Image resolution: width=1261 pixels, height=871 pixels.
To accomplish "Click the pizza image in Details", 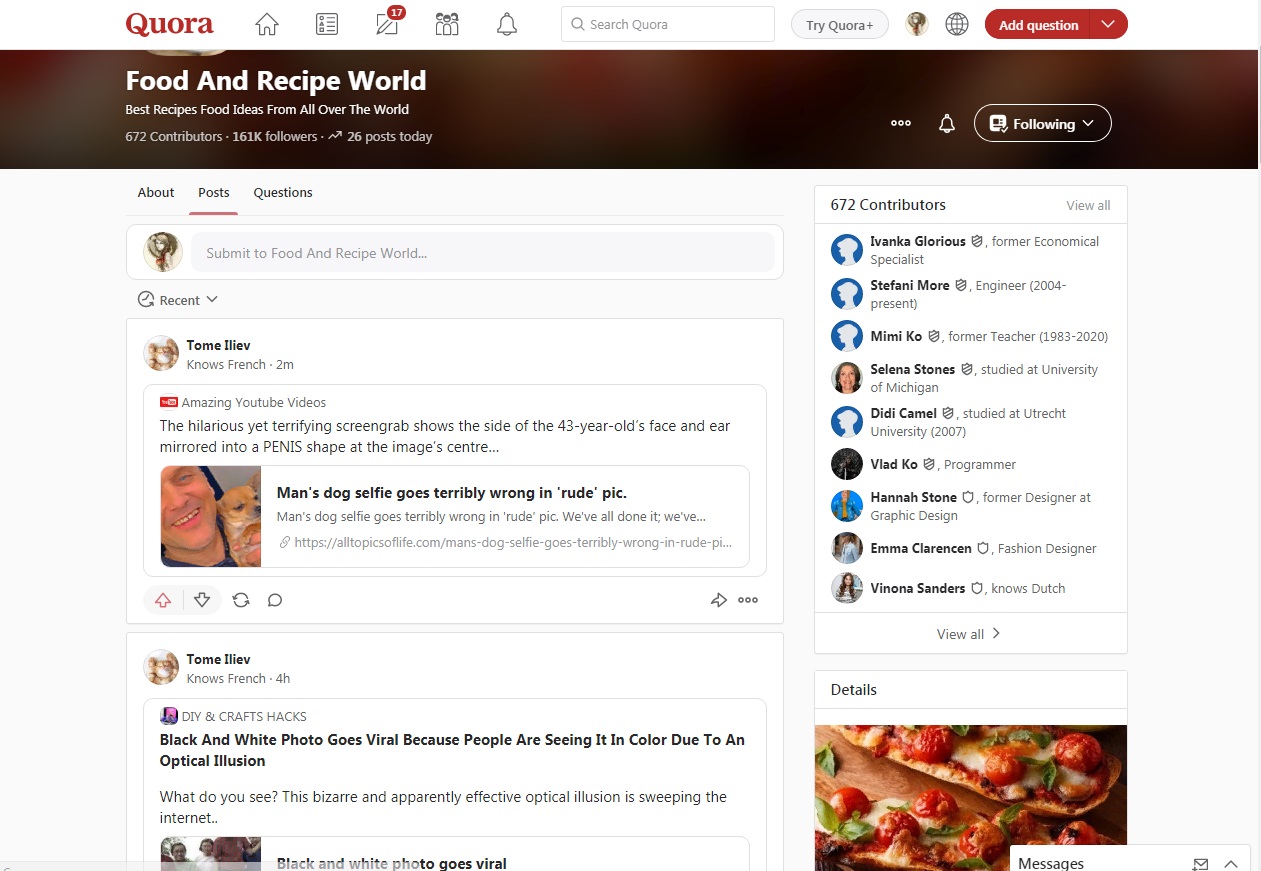I will 971,798.
